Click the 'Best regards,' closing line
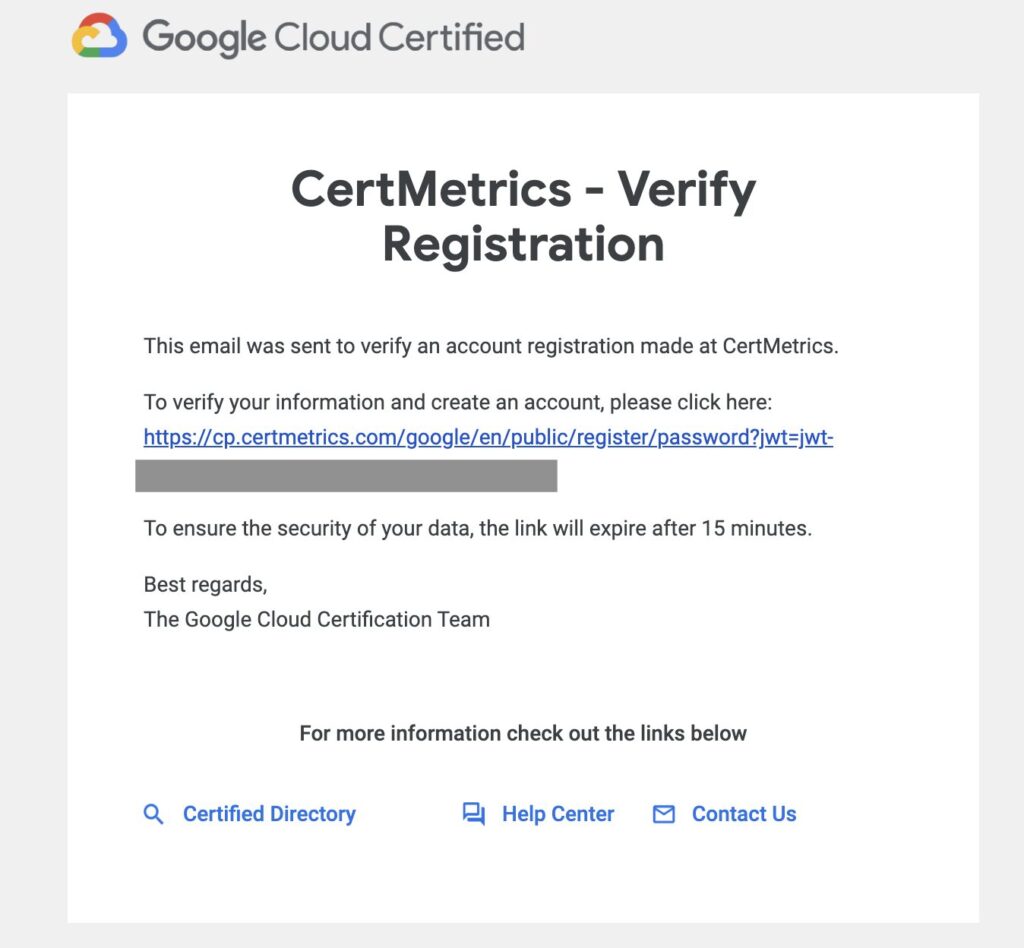This screenshot has width=1024, height=948. (x=206, y=584)
